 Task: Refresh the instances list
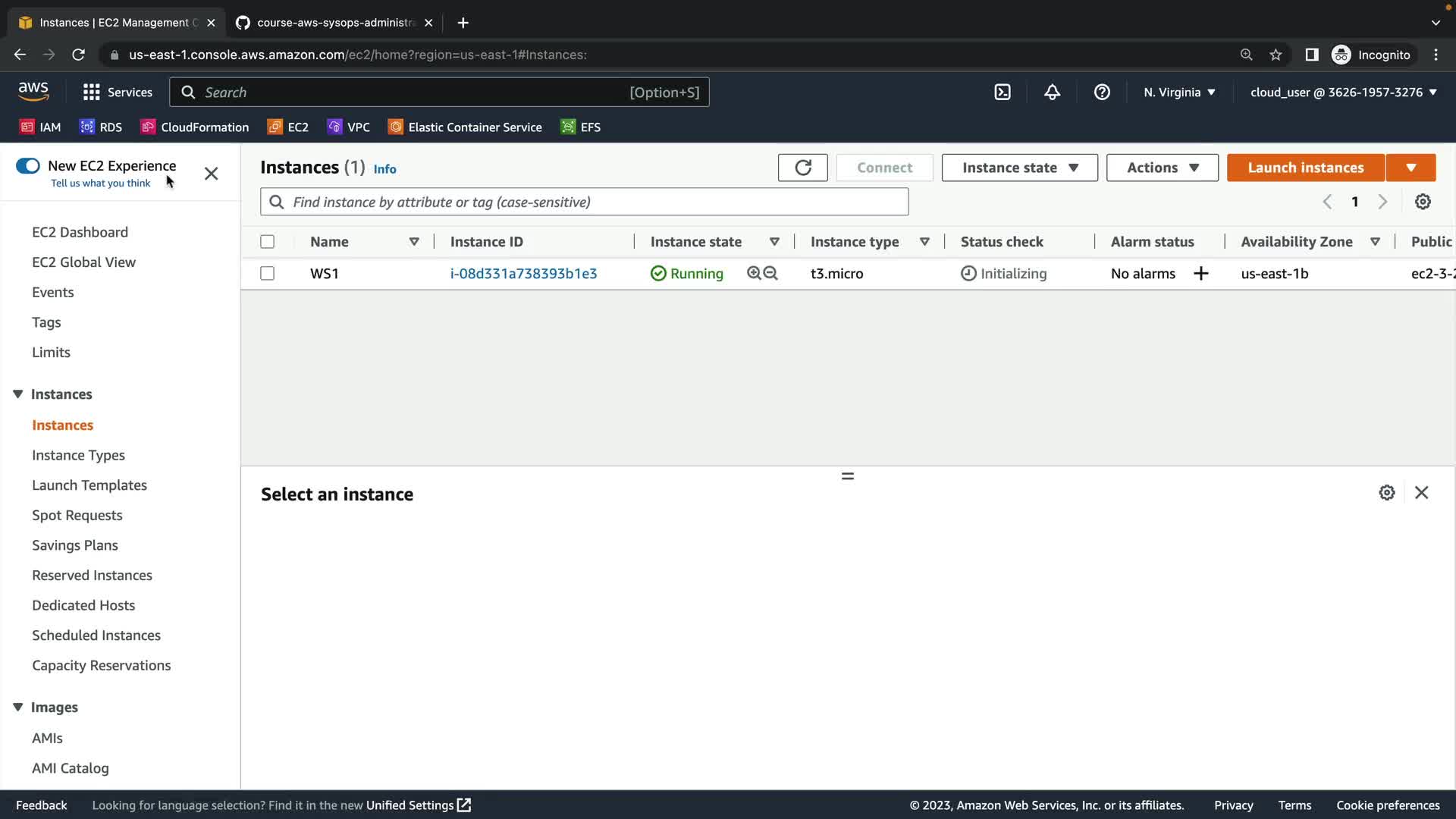coord(802,168)
